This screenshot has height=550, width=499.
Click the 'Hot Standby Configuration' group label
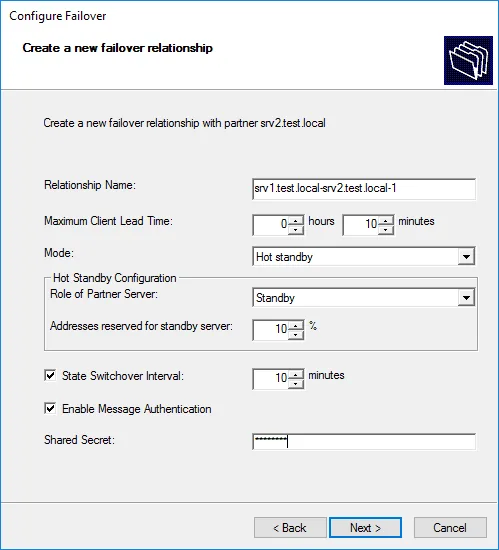(115, 278)
